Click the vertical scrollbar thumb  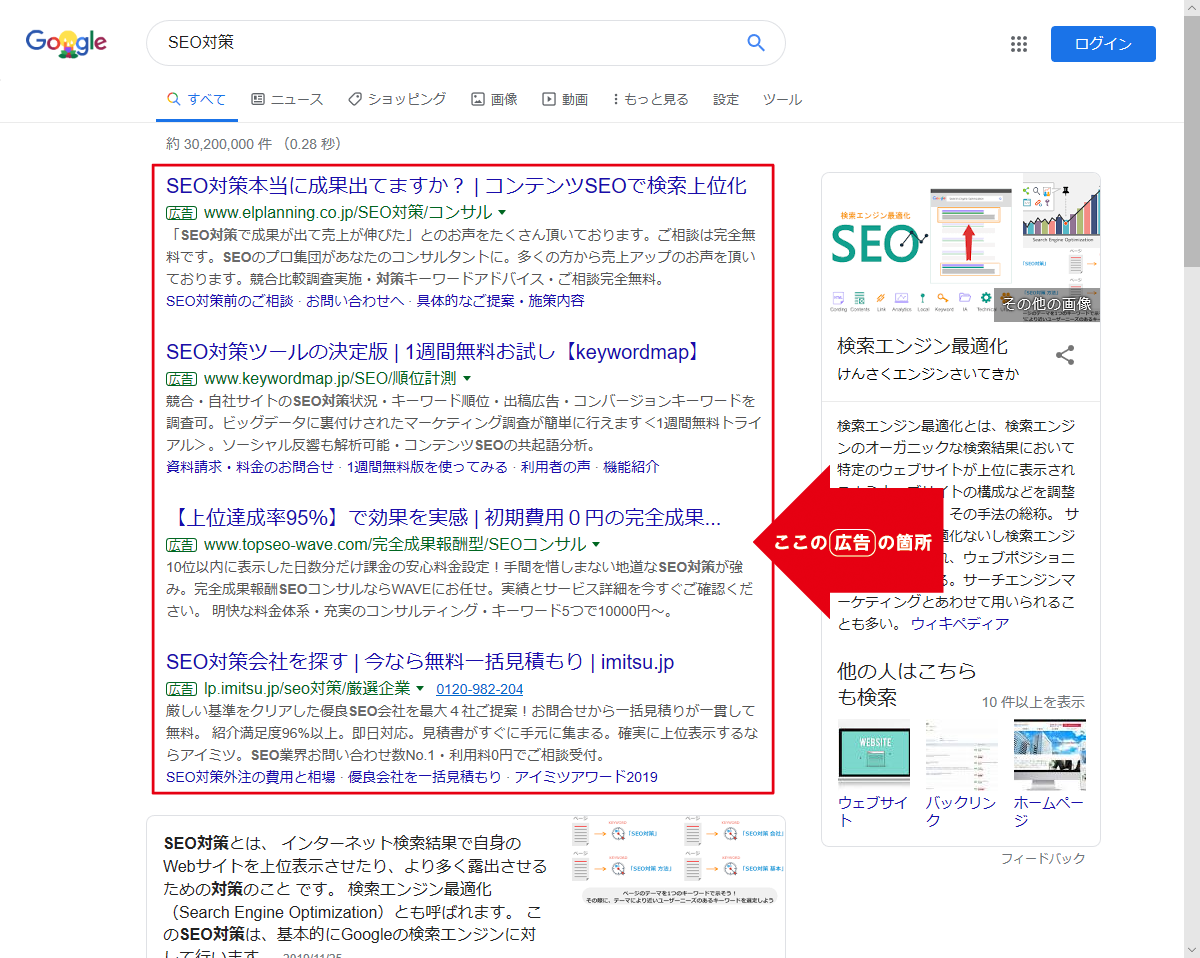[1191, 140]
